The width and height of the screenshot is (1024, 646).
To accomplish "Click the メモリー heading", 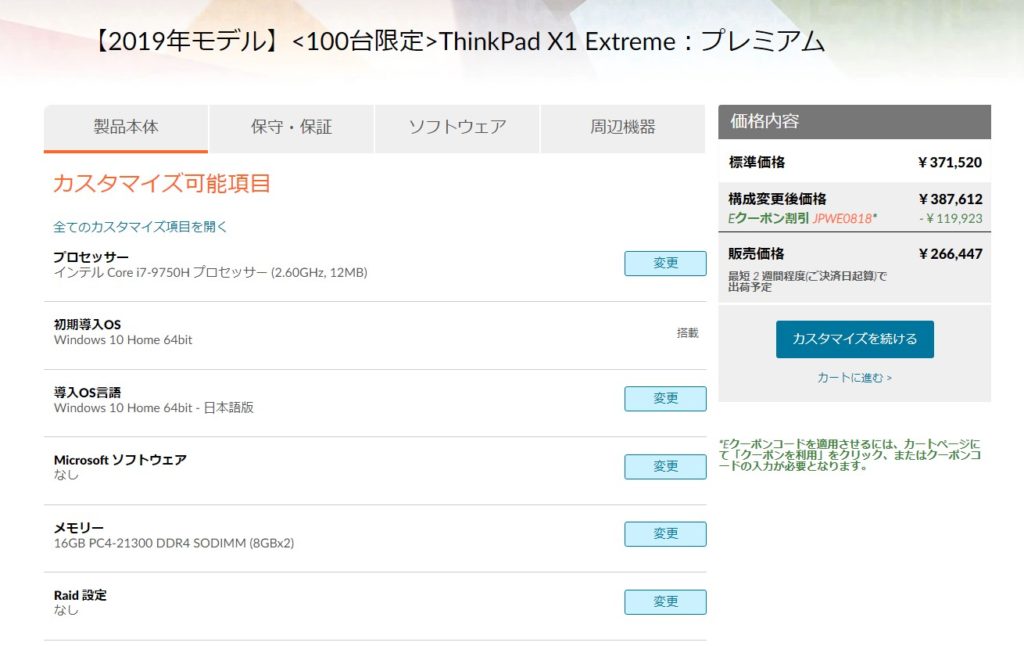I will 78,528.
